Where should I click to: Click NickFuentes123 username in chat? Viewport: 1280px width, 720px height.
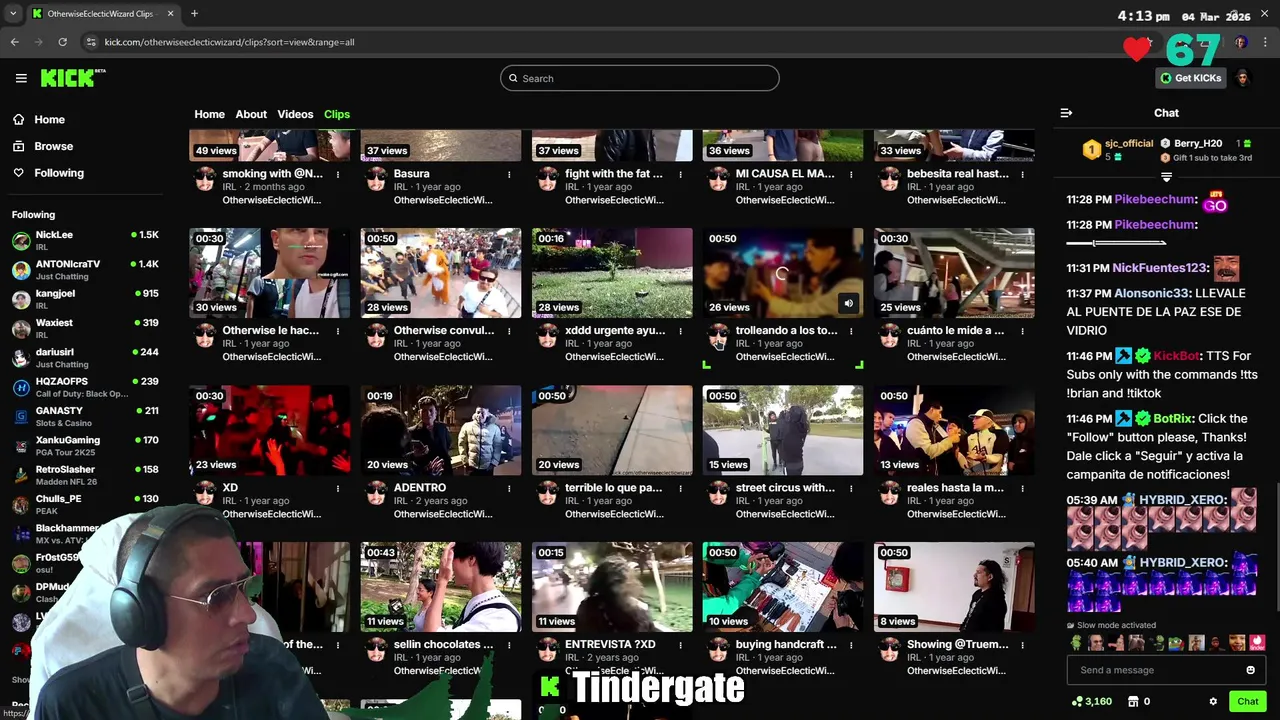tap(1160, 268)
